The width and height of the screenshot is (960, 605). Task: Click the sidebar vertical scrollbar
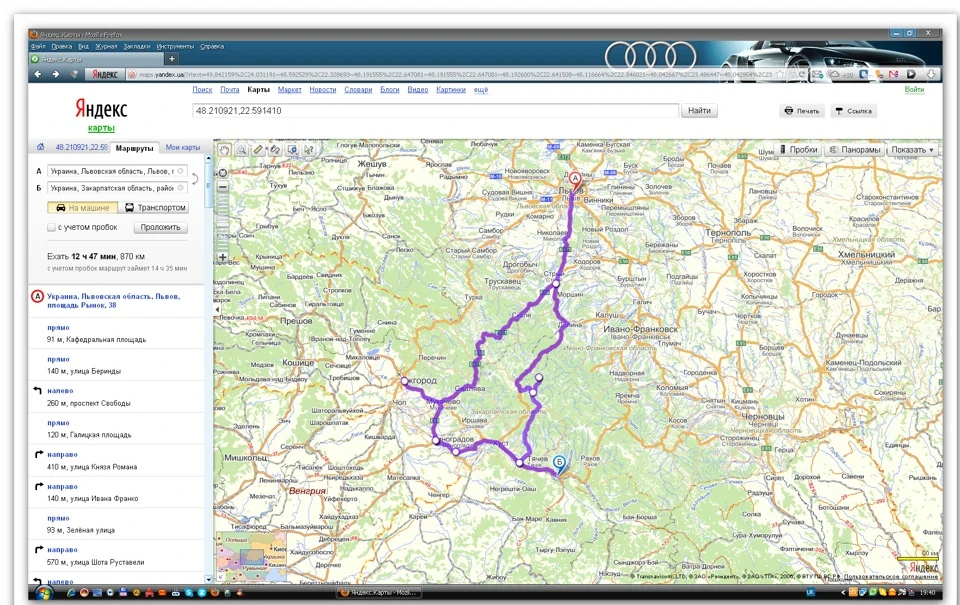[208, 367]
